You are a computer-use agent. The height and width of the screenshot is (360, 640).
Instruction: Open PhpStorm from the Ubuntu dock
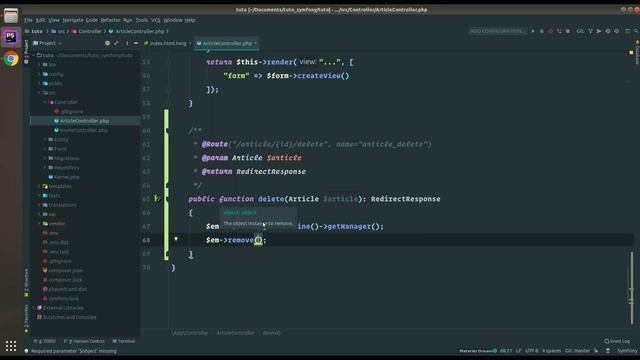click(x=11, y=37)
